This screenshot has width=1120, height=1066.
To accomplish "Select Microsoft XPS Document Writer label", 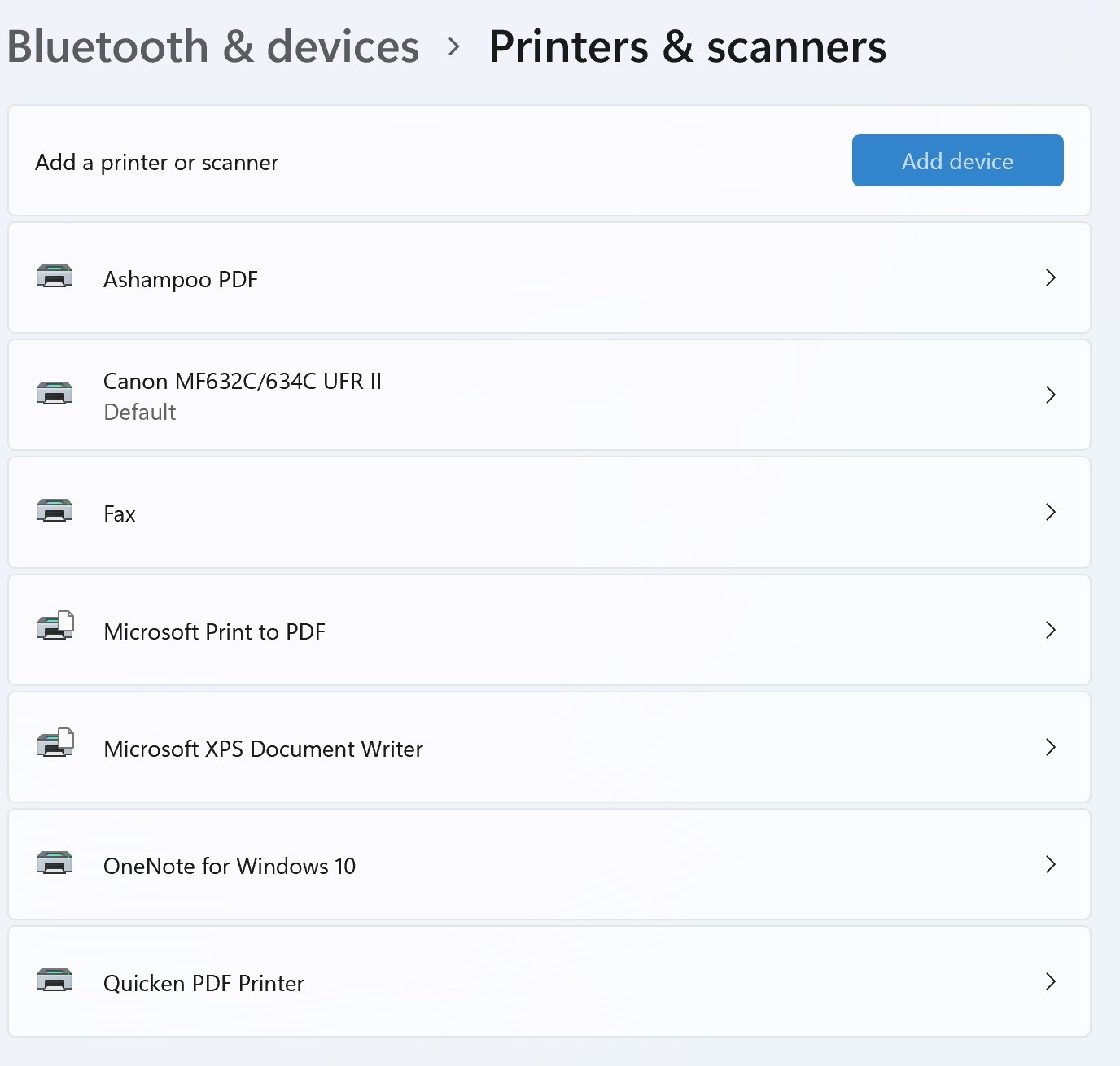I will [x=264, y=749].
